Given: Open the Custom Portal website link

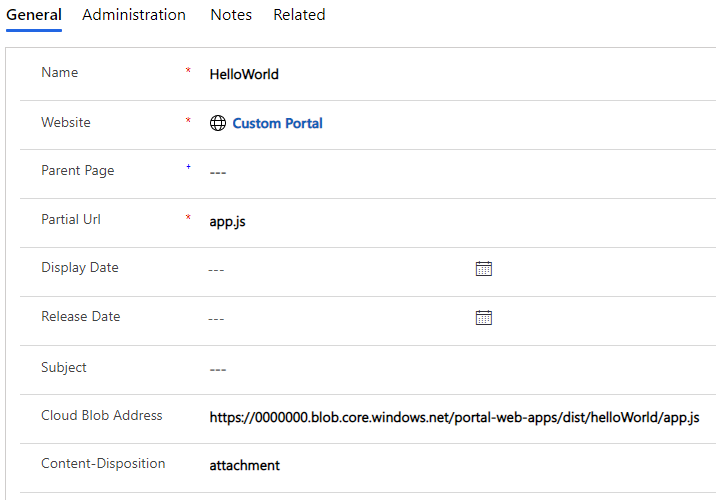Looking at the screenshot, I should tap(278, 123).
